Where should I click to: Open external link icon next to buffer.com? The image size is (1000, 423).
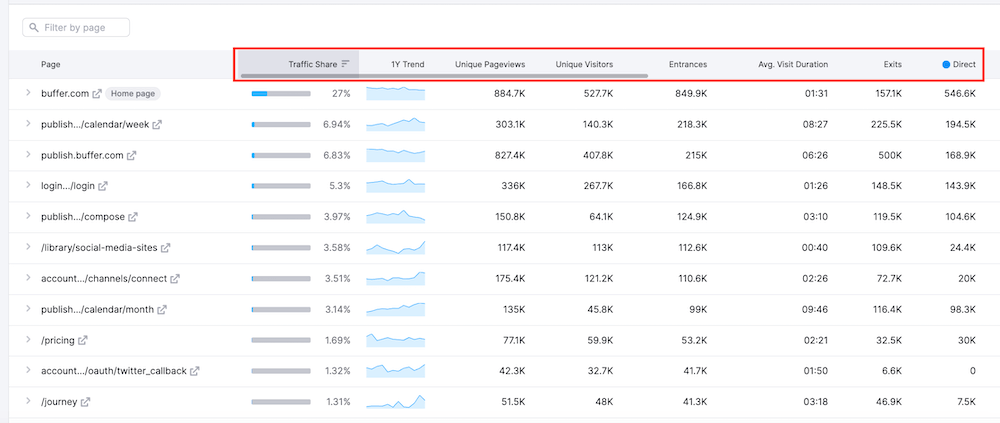97,94
